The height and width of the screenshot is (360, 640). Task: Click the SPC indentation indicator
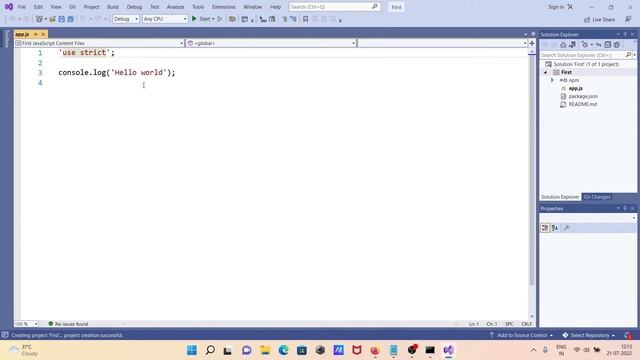[509, 324]
